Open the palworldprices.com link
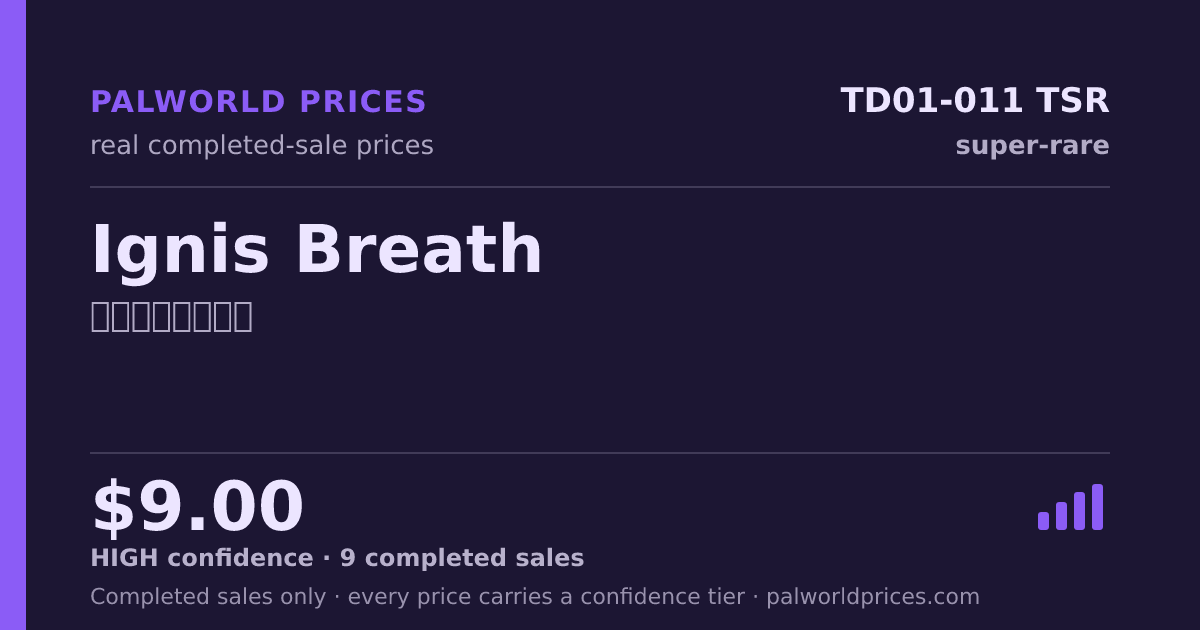 pos(873,597)
